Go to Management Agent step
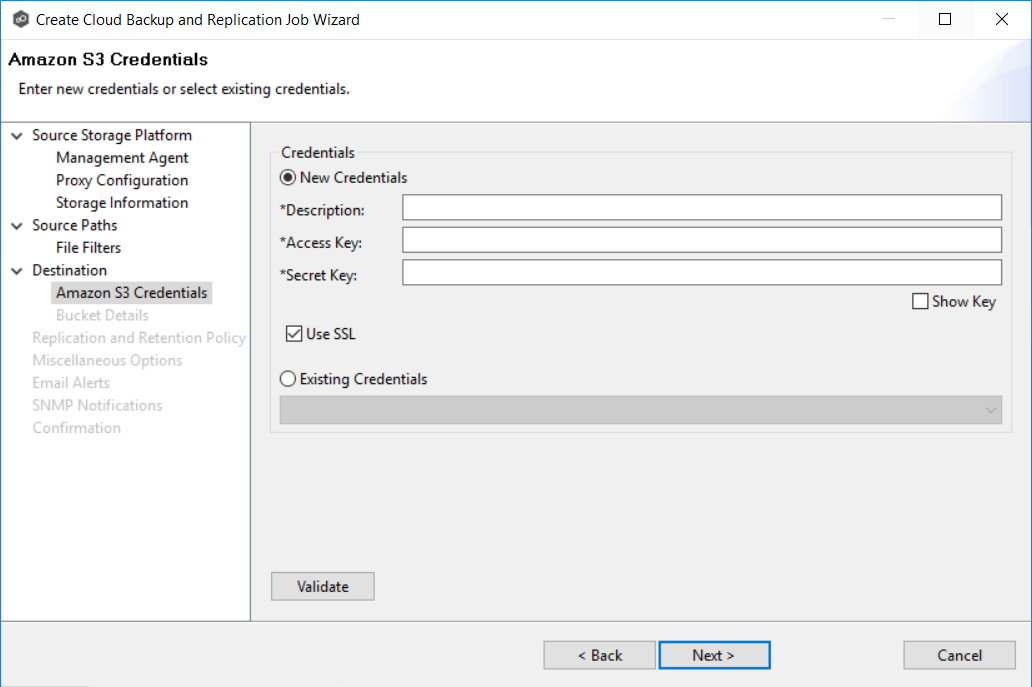 [122, 158]
